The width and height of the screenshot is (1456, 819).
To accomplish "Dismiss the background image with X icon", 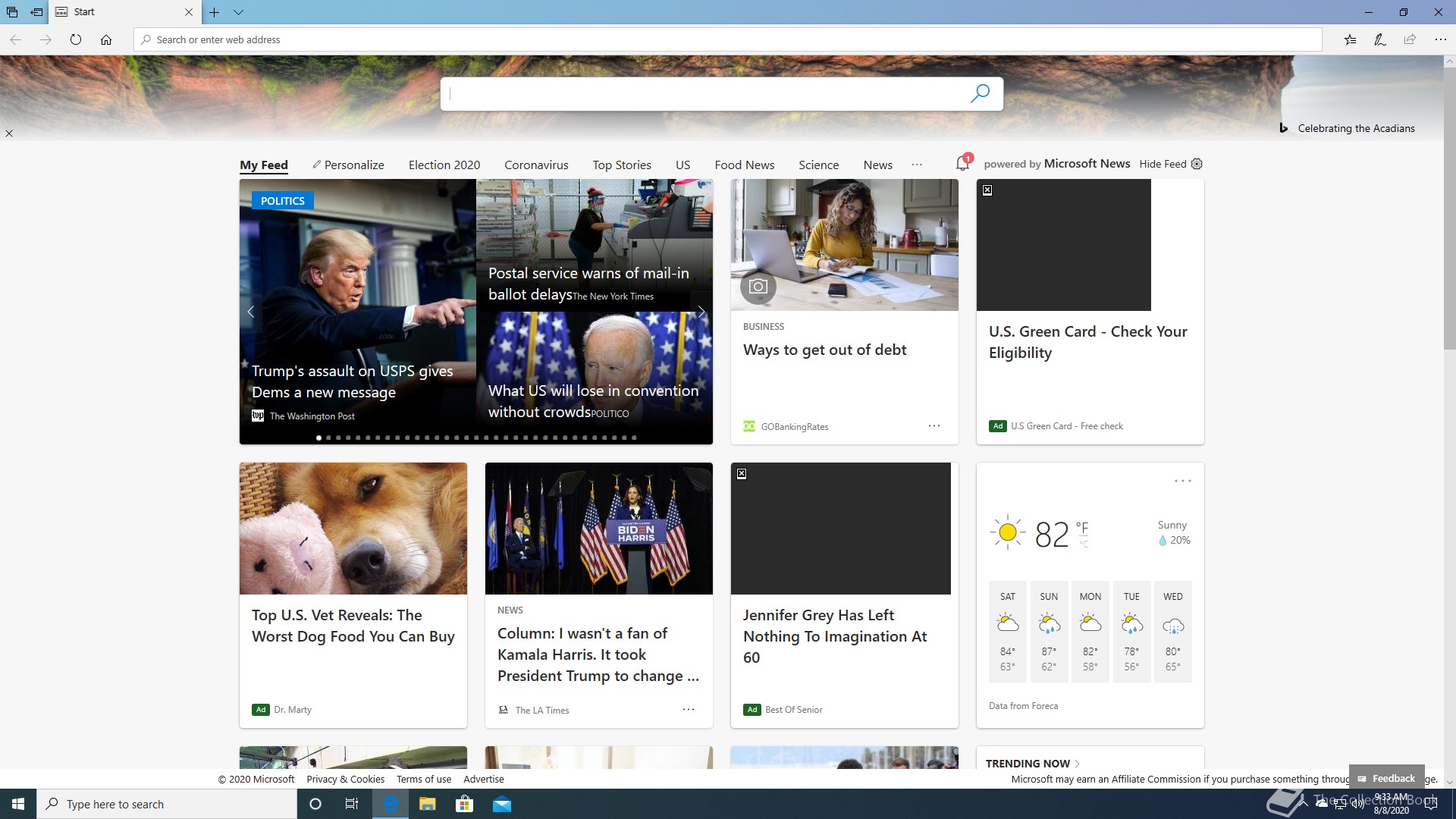I will pos(9,133).
